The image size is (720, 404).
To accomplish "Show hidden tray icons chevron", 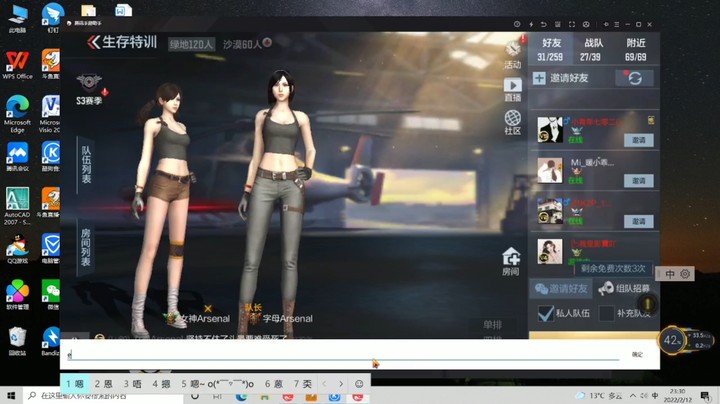I will click(633, 396).
